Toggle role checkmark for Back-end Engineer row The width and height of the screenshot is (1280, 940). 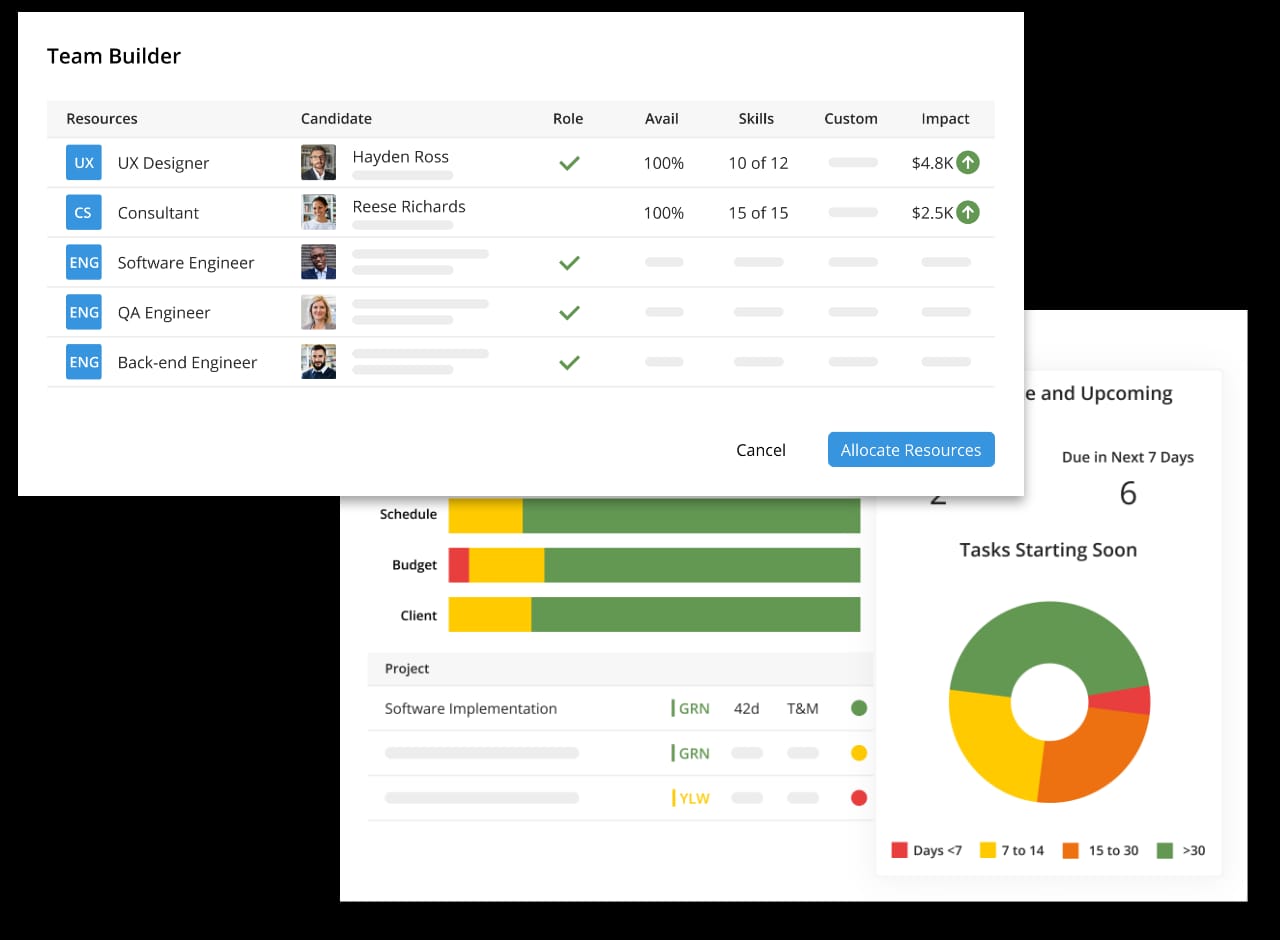click(569, 362)
